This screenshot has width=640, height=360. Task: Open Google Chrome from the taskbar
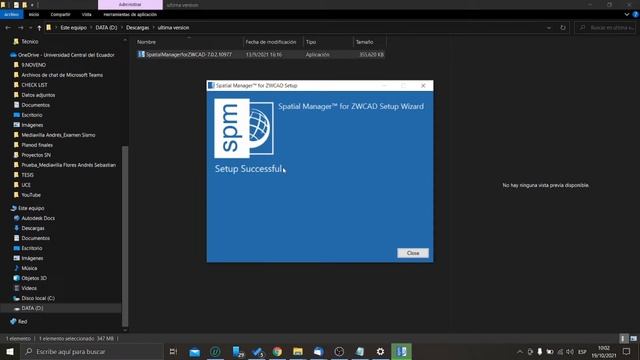tap(277, 351)
